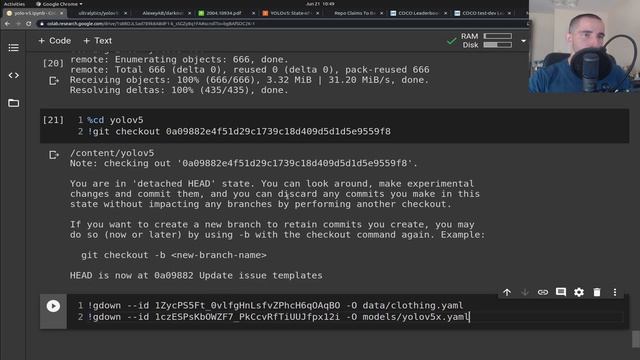Move the selected cell up
640x360 pixels.
point(507,292)
